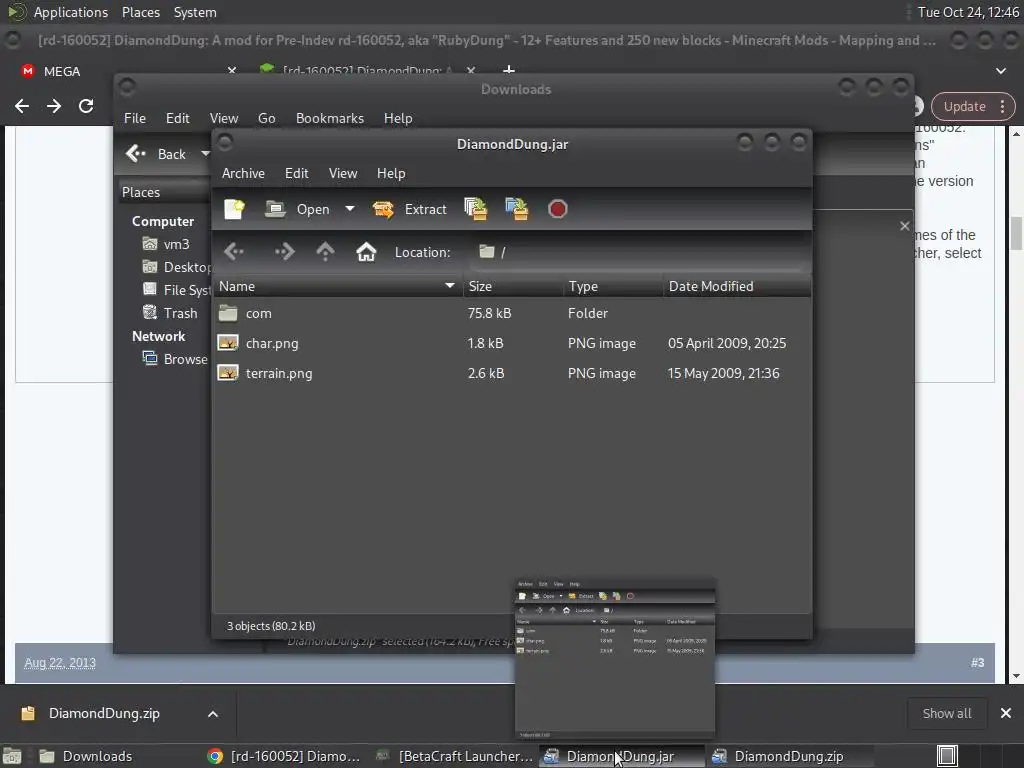Open the Applications system menu
This screenshot has width=1024, height=768.
tap(70, 12)
